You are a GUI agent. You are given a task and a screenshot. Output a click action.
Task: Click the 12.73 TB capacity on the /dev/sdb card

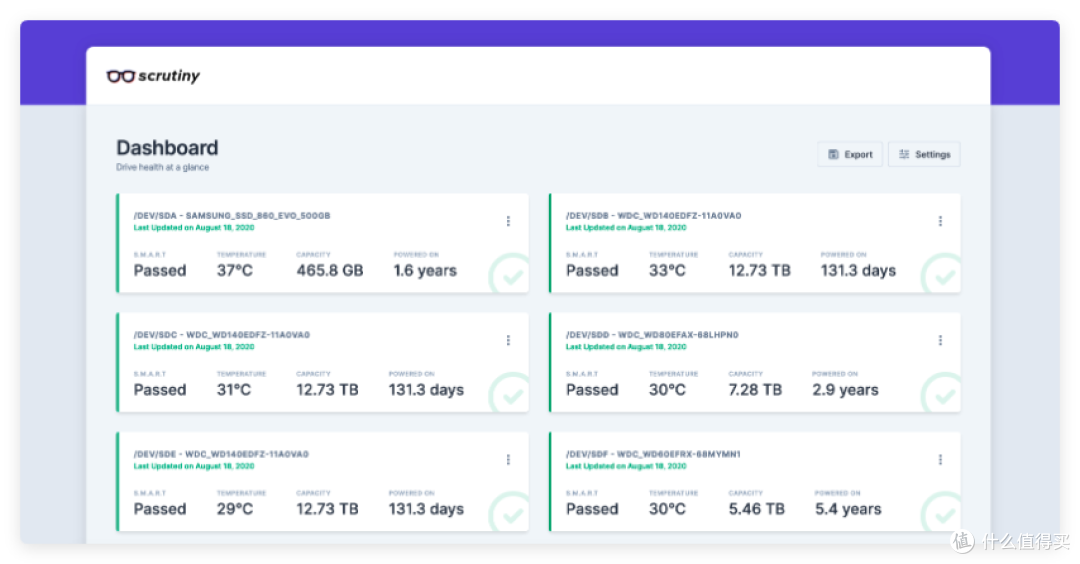pyautogui.click(x=760, y=271)
